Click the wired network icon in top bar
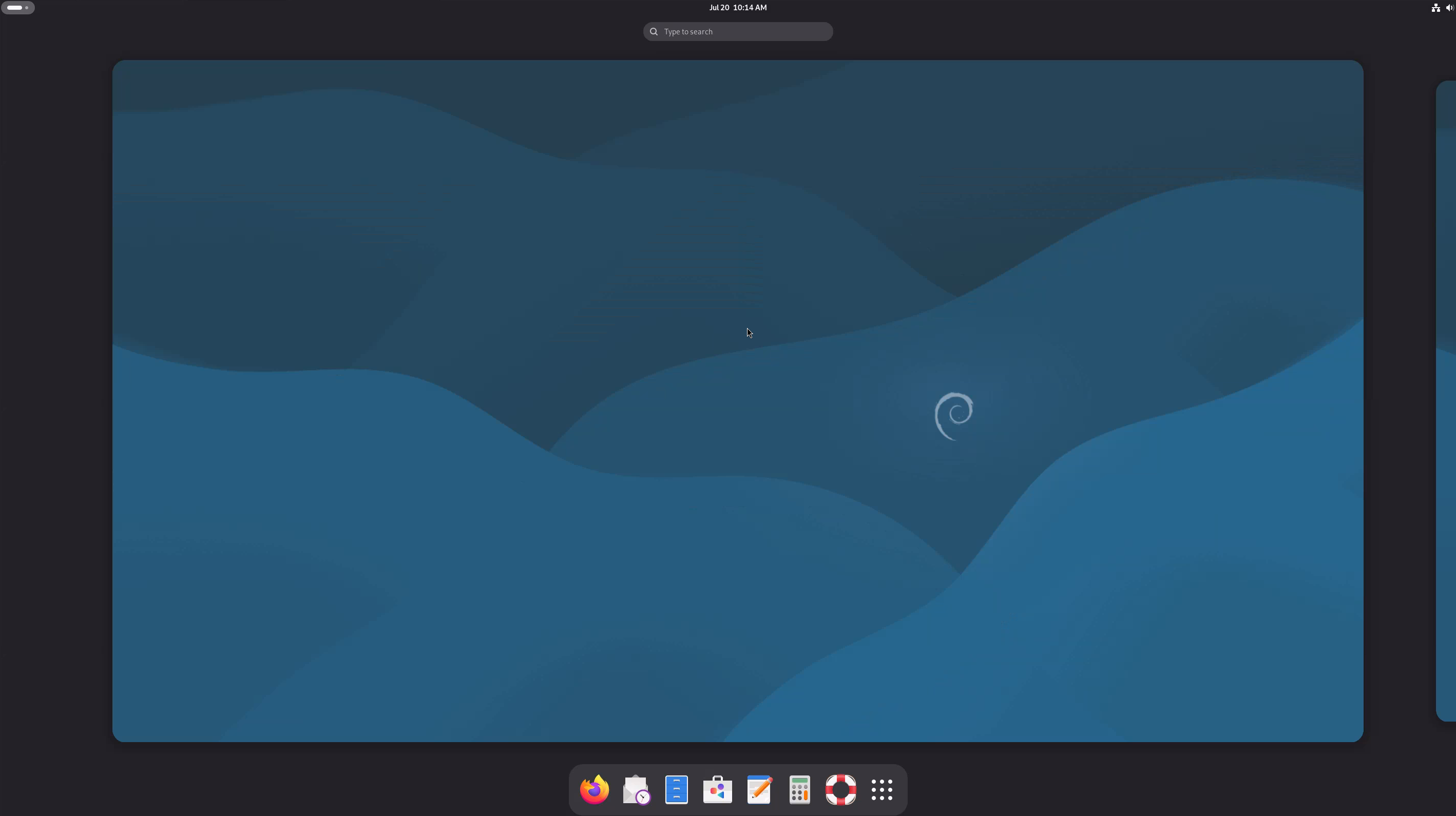 pyautogui.click(x=1435, y=7)
